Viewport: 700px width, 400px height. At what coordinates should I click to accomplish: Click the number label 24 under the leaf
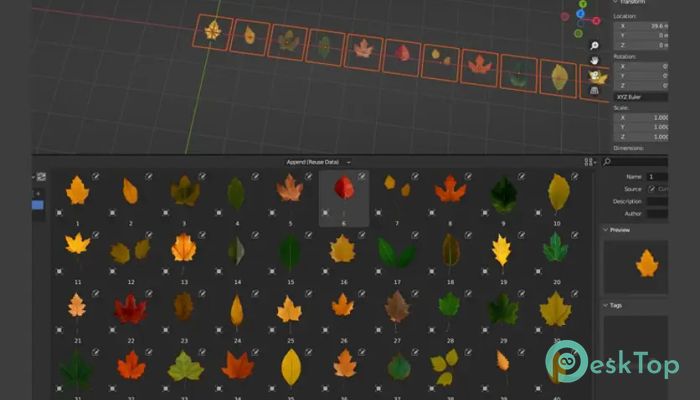click(x=238, y=341)
